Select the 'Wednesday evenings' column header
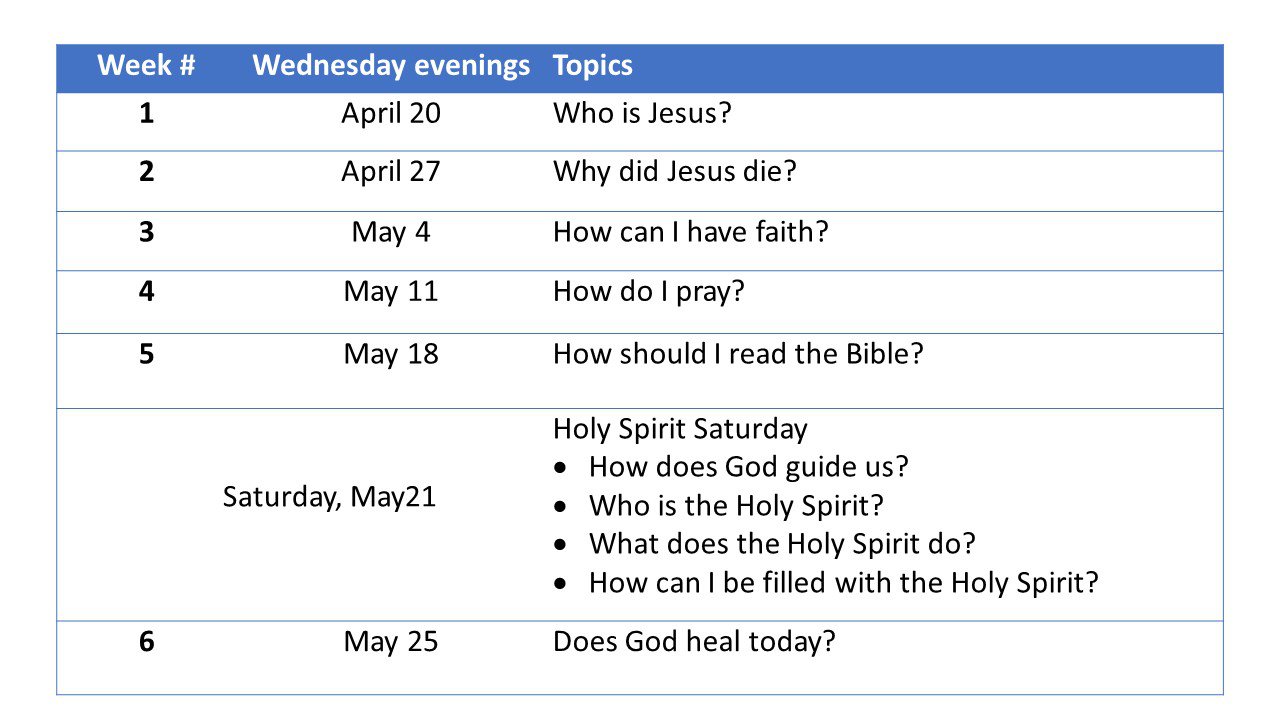Image resolution: width=1280 pixels, height=720 pixels. (x=391, y=67)
